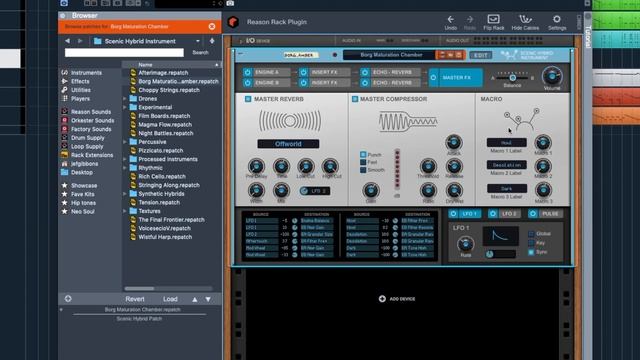
Task: Select Utilities in the browser sidebar
Action: 81,90
